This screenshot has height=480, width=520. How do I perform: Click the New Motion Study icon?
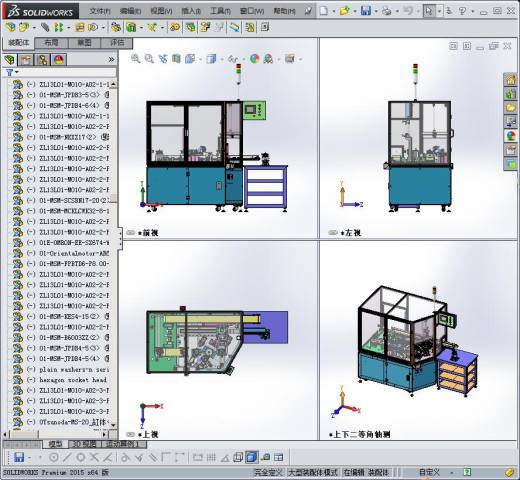[x=174, y=27]
